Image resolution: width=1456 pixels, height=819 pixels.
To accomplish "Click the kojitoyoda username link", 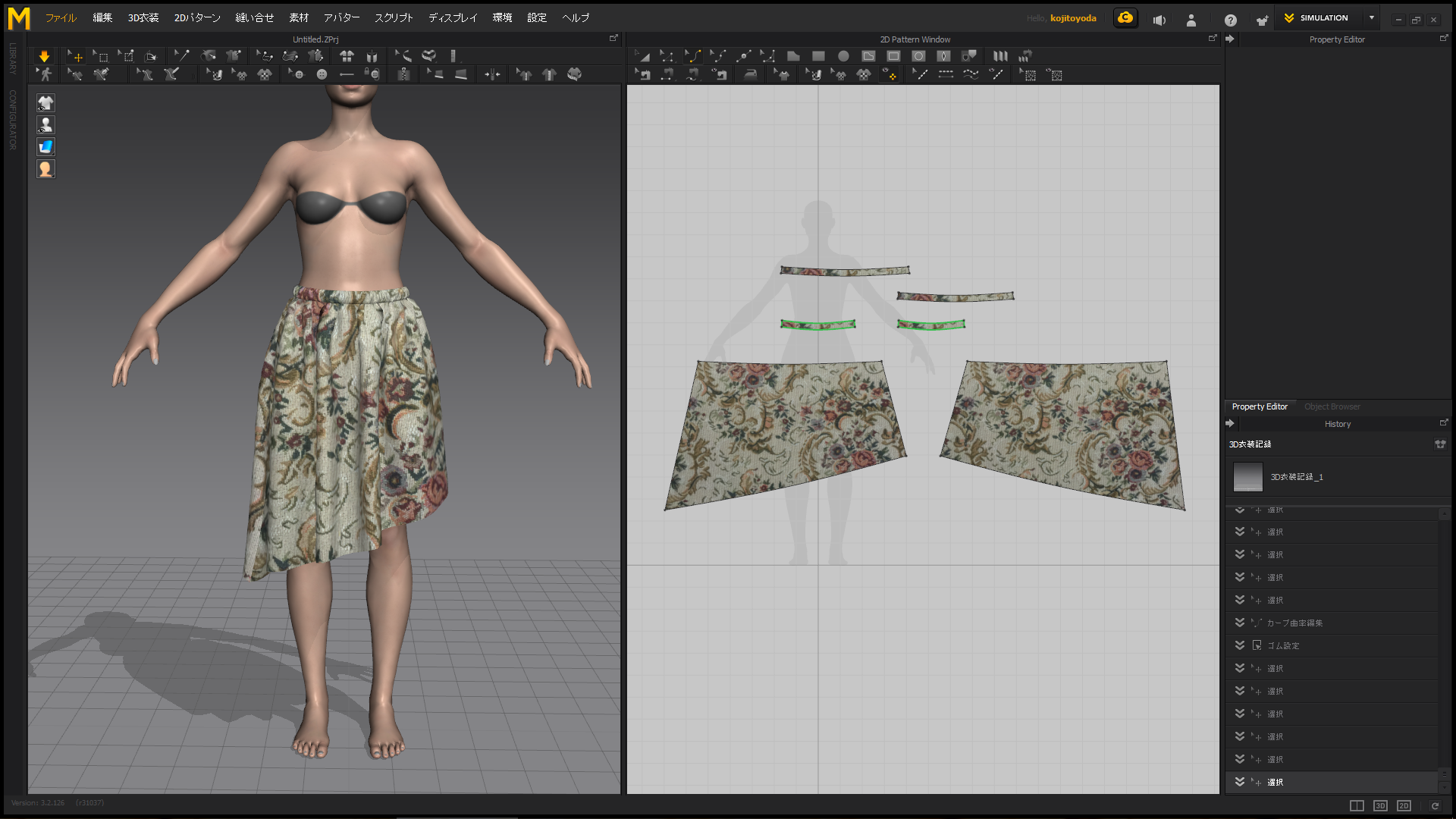I will pyautogui.click(x=1073, y=18).
